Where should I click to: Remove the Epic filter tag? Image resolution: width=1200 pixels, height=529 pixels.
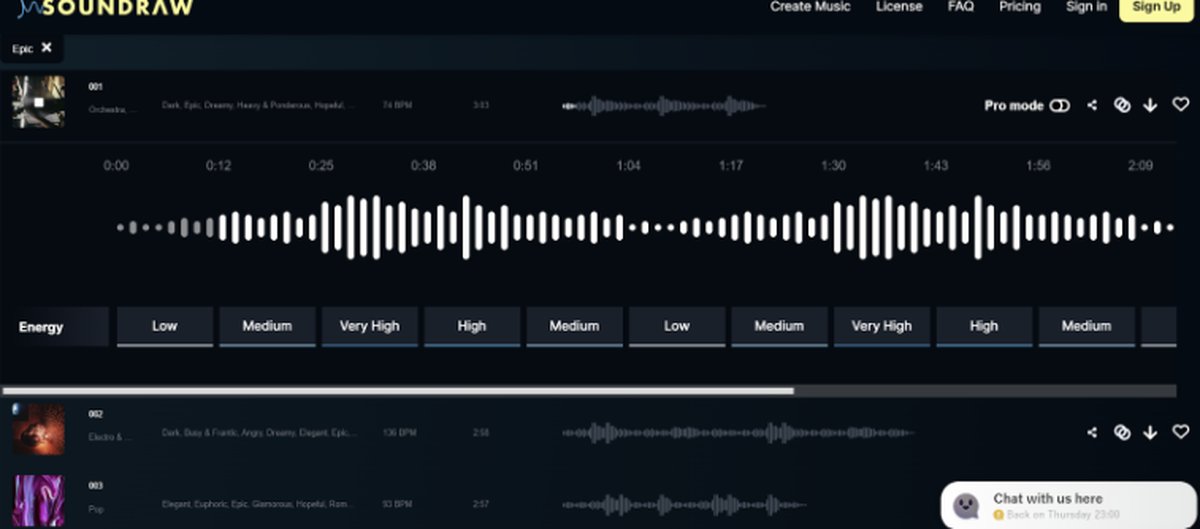pyautogui.click(x=47, y=47)
